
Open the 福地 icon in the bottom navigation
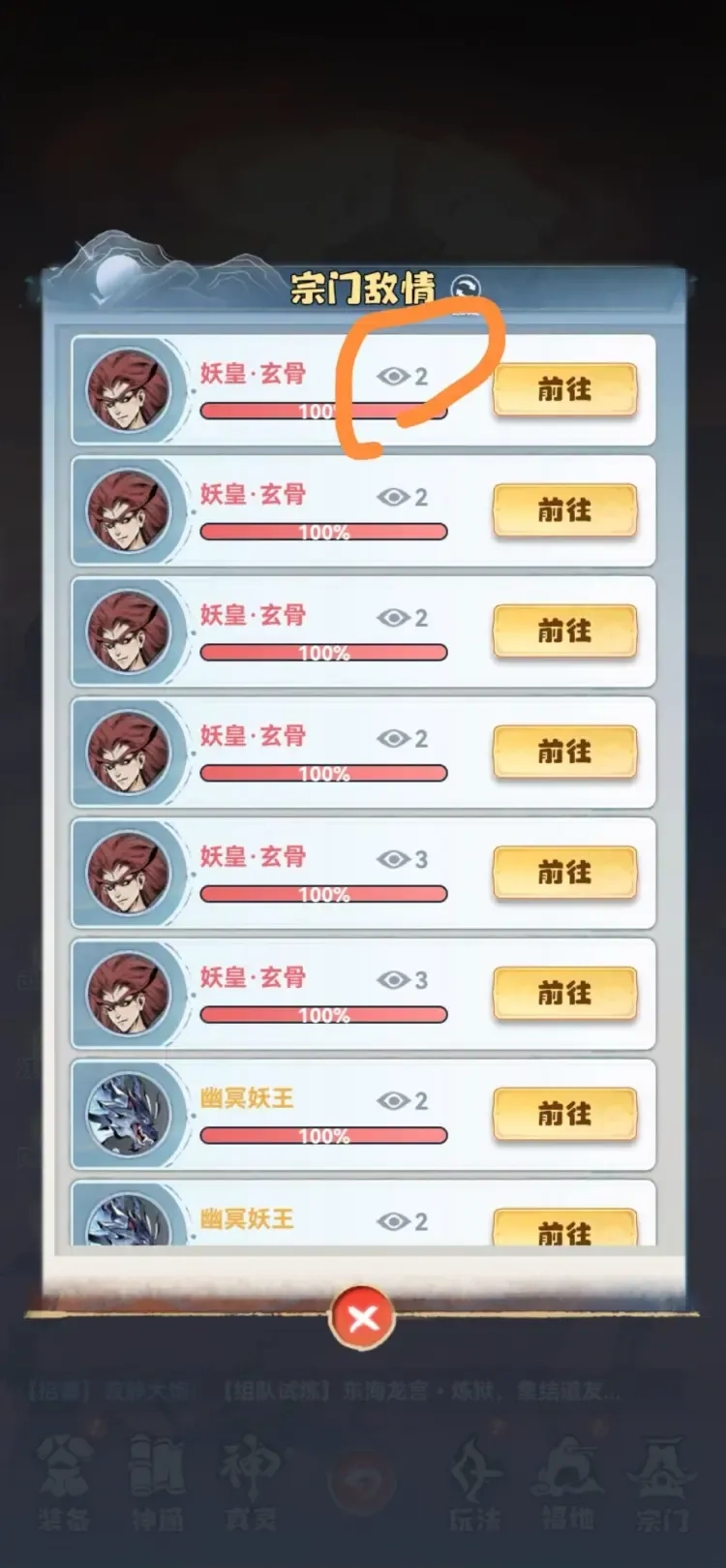(x=568, y=1483)
